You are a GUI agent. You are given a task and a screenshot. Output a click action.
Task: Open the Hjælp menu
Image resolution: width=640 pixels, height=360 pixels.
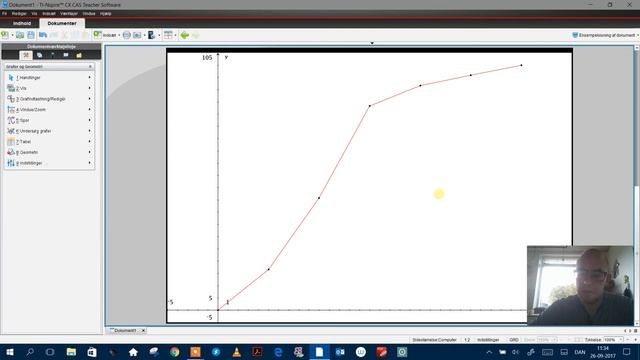(x=106, y=13)
